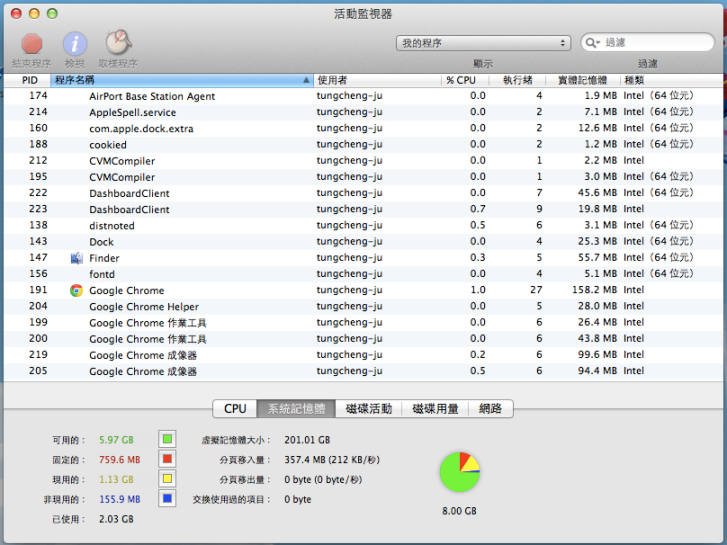The width and height of the screenshot is (727, 545).
Task: Click the 155.9 MB inactive memory value
Action: (120, 500)
